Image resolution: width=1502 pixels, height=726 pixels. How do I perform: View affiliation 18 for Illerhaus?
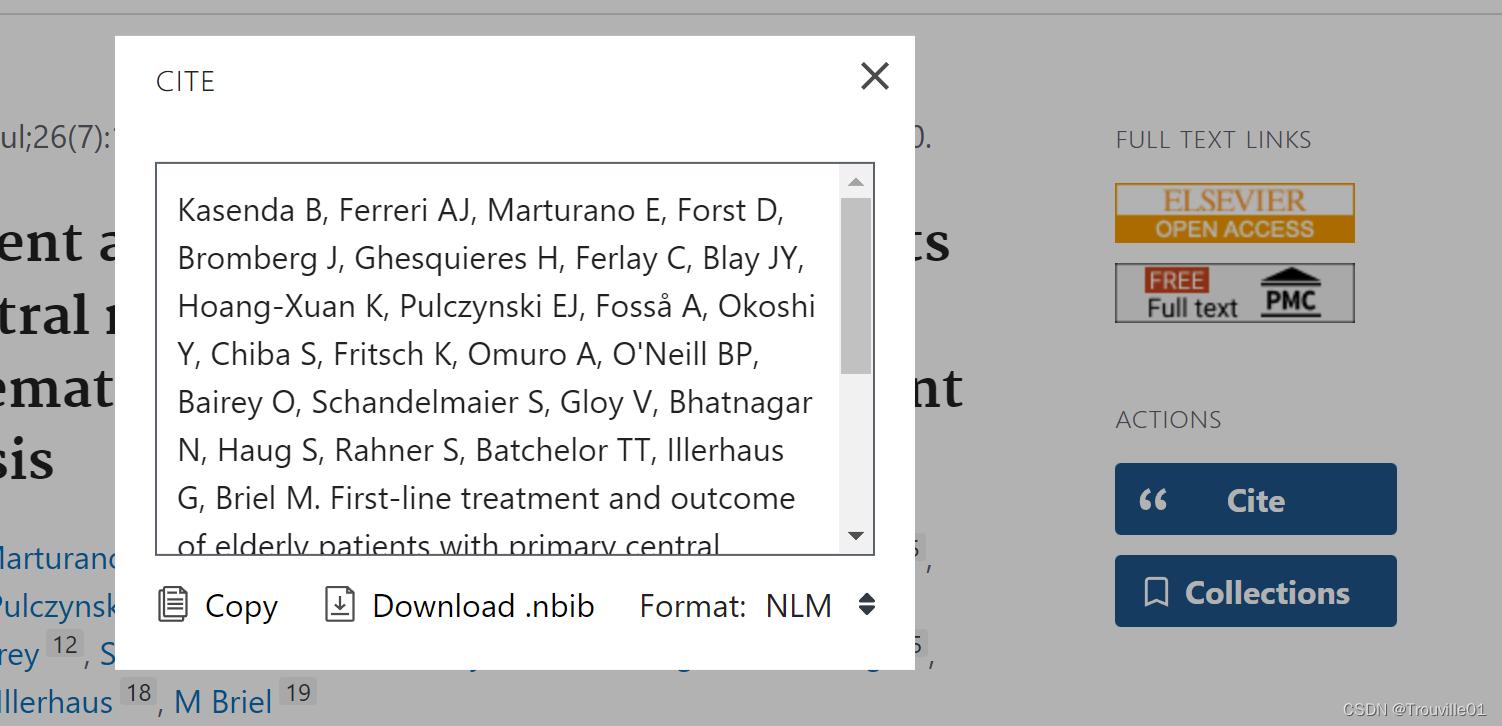[x=138, y=691]
